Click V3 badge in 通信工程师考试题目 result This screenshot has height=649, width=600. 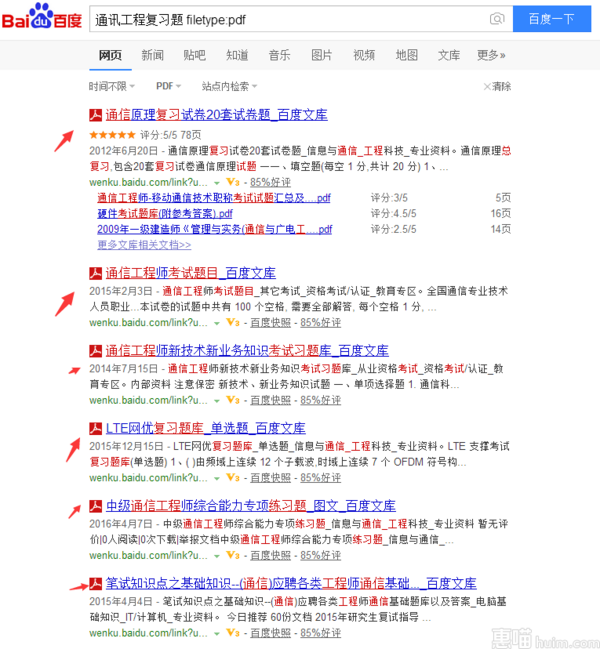[x=233, y=322]
